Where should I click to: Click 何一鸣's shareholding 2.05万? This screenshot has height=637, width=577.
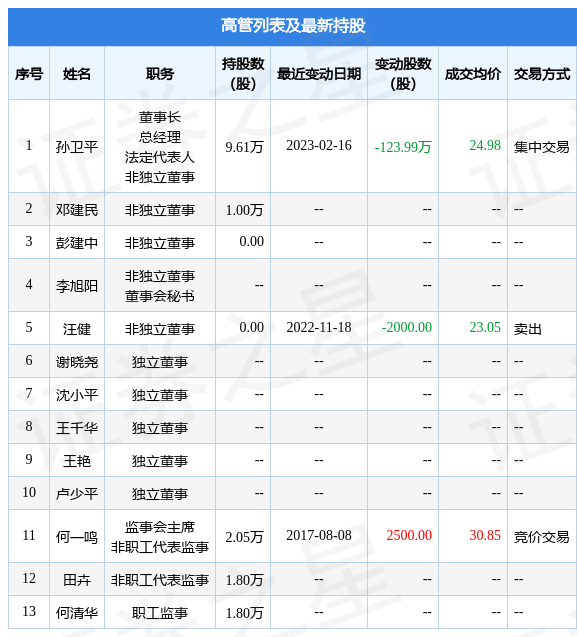click(244, 537)
